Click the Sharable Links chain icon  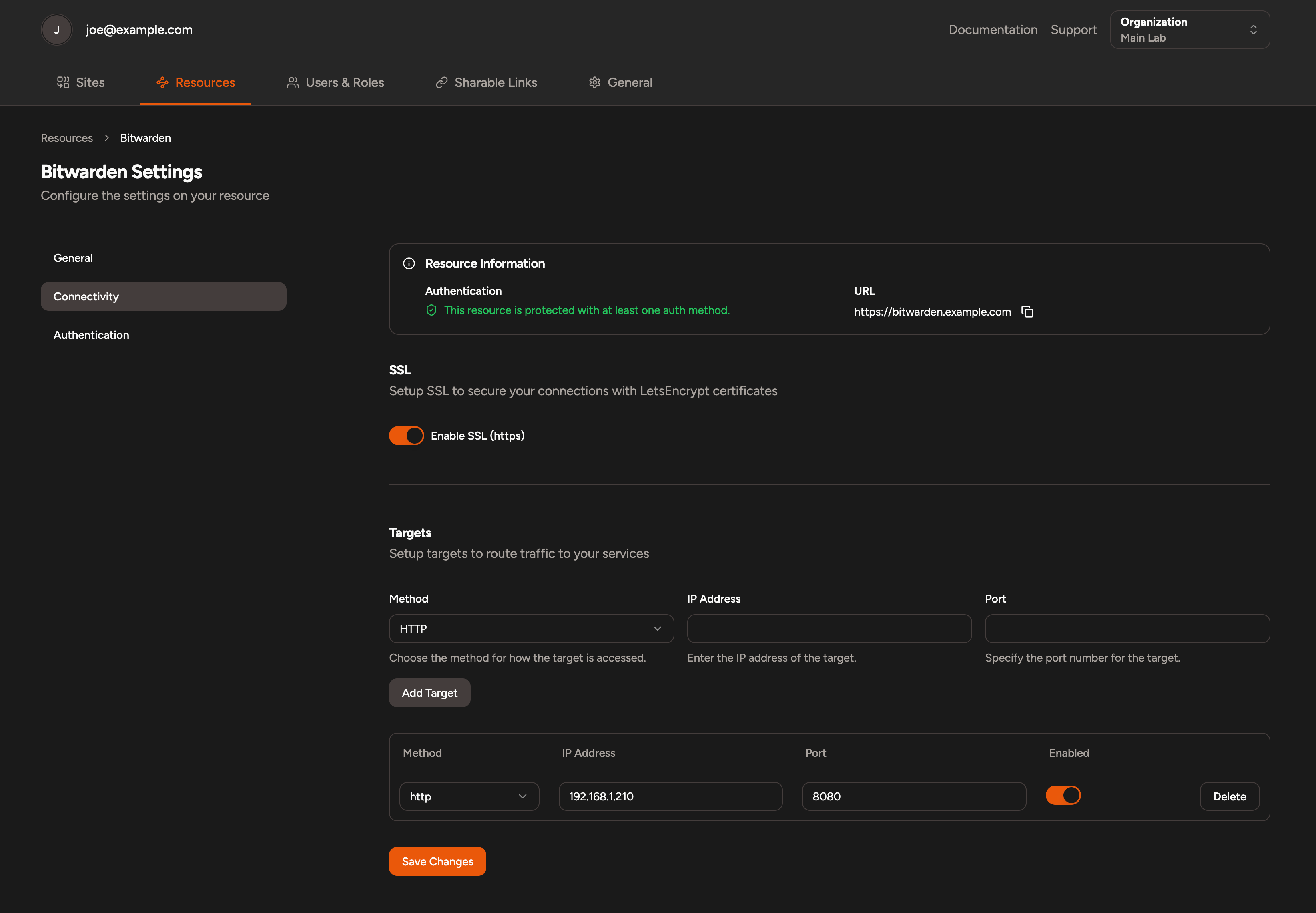pyautogui.click(x=441, y=82)
